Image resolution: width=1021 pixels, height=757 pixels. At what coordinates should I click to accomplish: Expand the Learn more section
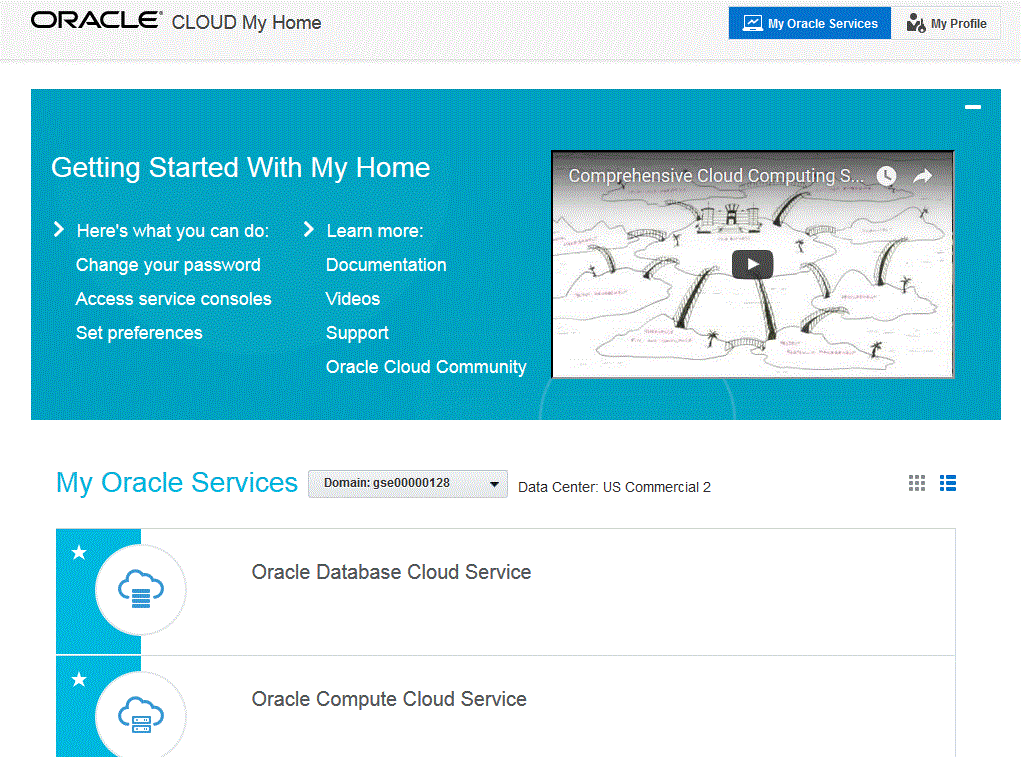(x=308, y=229)
